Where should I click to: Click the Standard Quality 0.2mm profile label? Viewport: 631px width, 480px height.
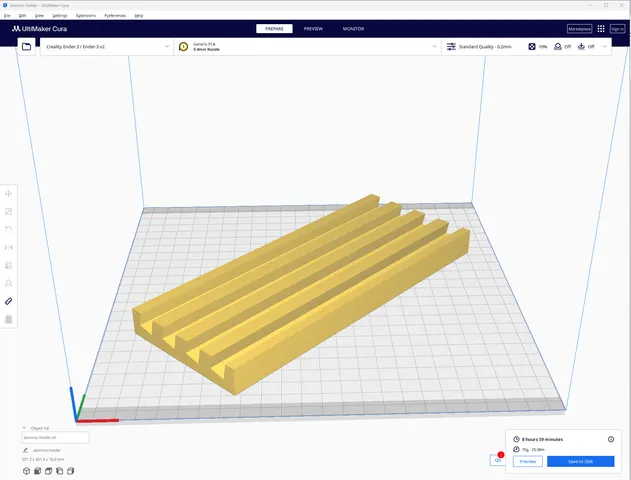[x=485, y=47]
